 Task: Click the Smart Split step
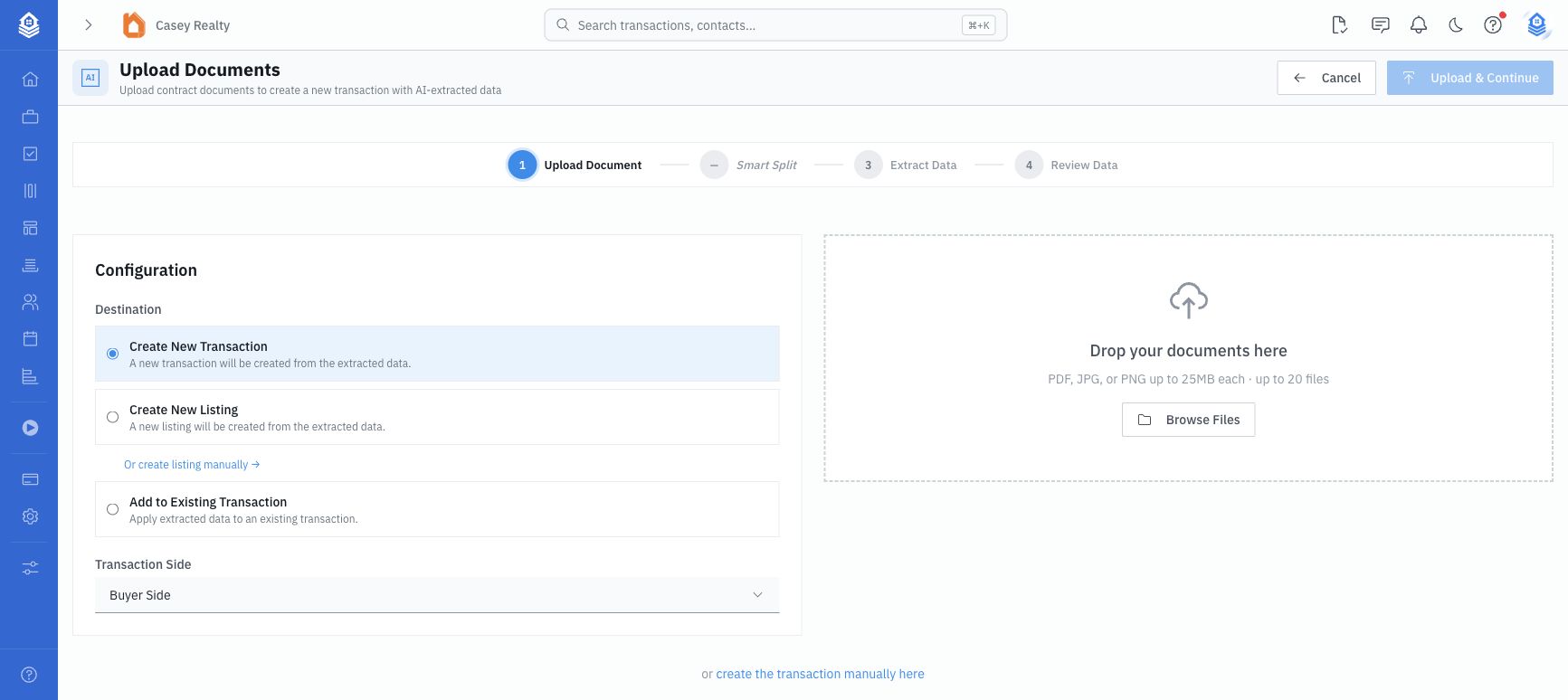coord(749,165)
